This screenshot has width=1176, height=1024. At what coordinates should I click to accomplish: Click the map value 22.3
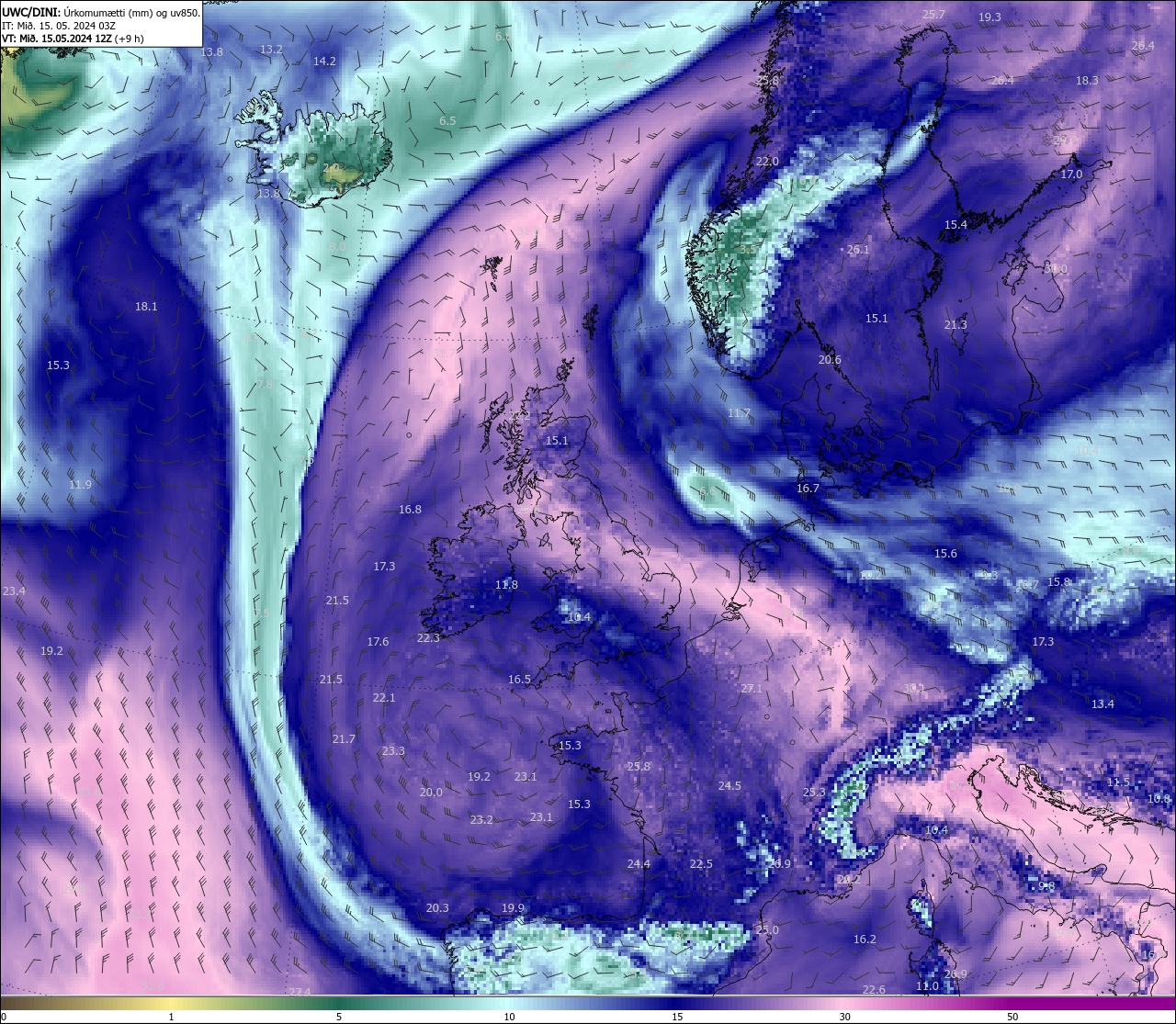click(428, 638)
